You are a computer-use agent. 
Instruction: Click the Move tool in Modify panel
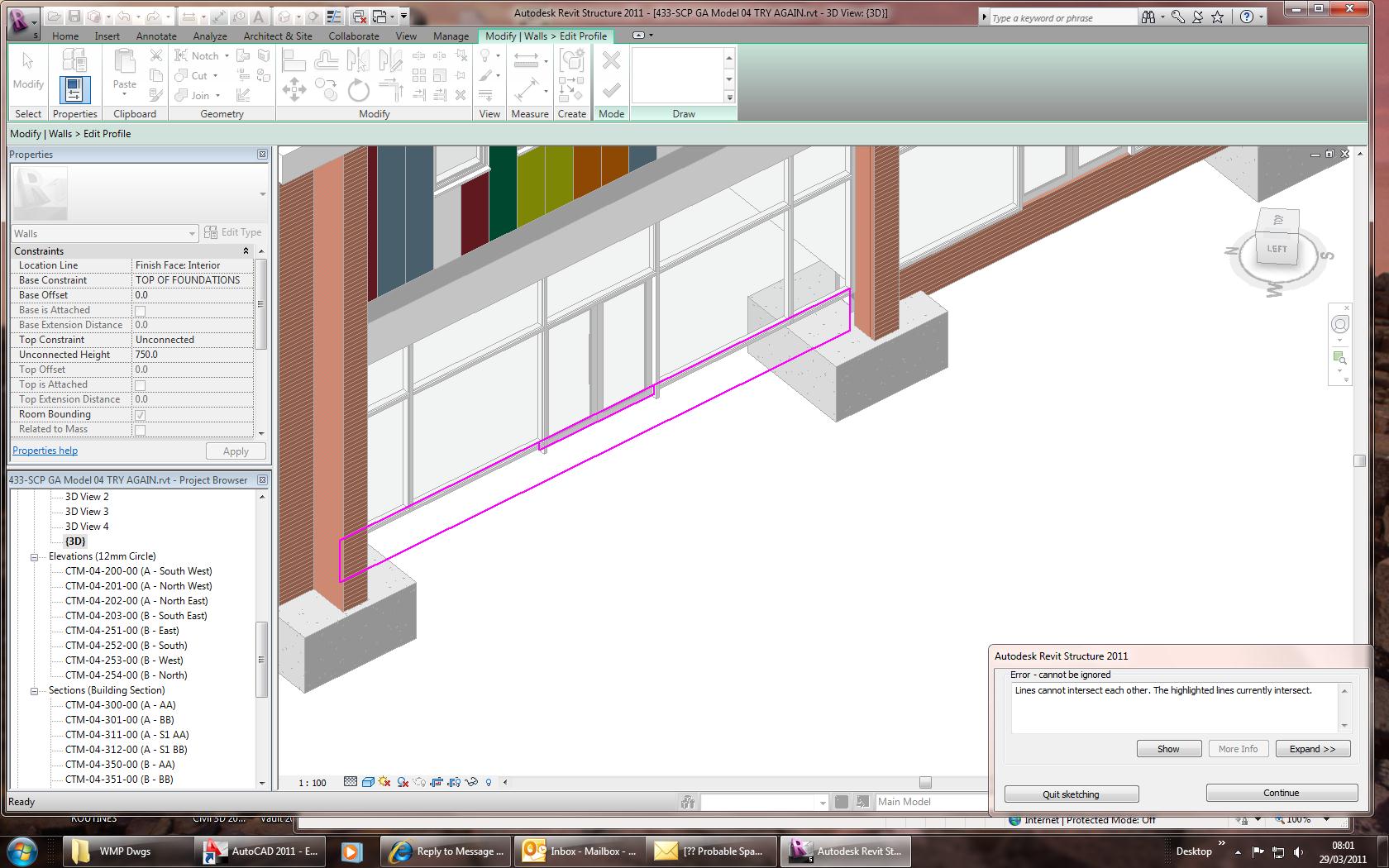point(294,89)
